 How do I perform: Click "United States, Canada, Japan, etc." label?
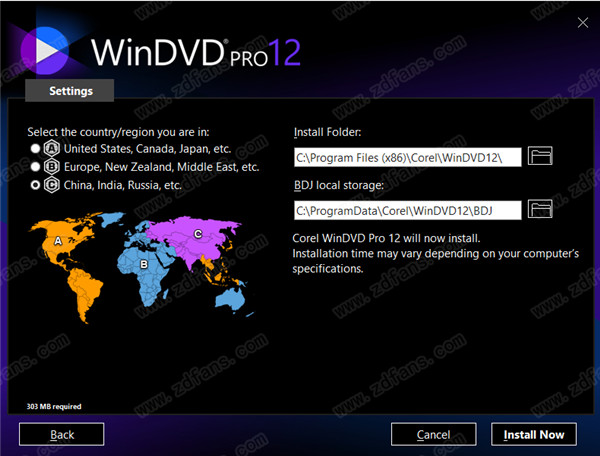(x=147, y=148)
